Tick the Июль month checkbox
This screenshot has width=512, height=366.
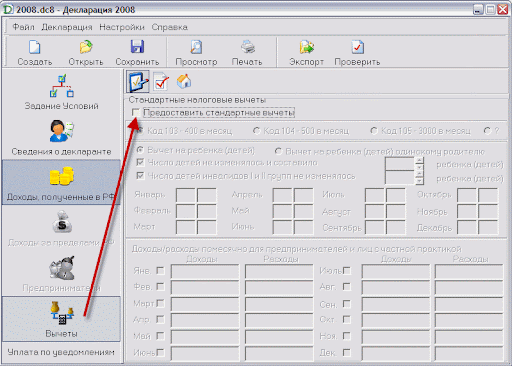347,271
